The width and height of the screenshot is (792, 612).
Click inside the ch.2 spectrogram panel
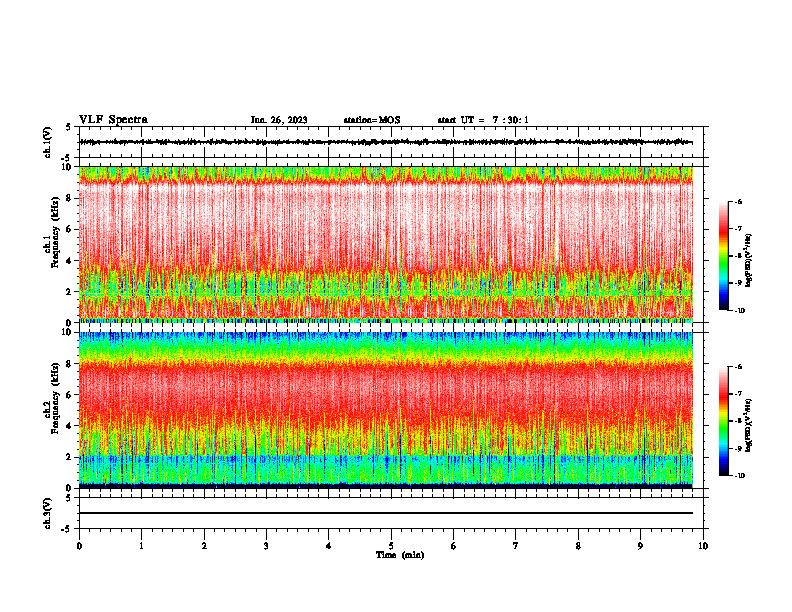[386, 410]
